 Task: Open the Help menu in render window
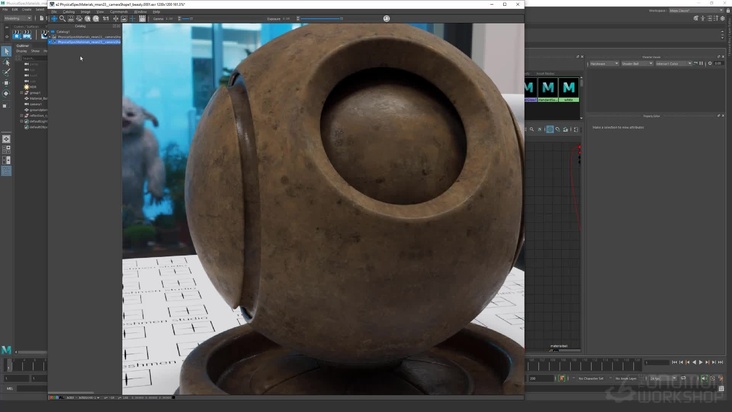156,12
